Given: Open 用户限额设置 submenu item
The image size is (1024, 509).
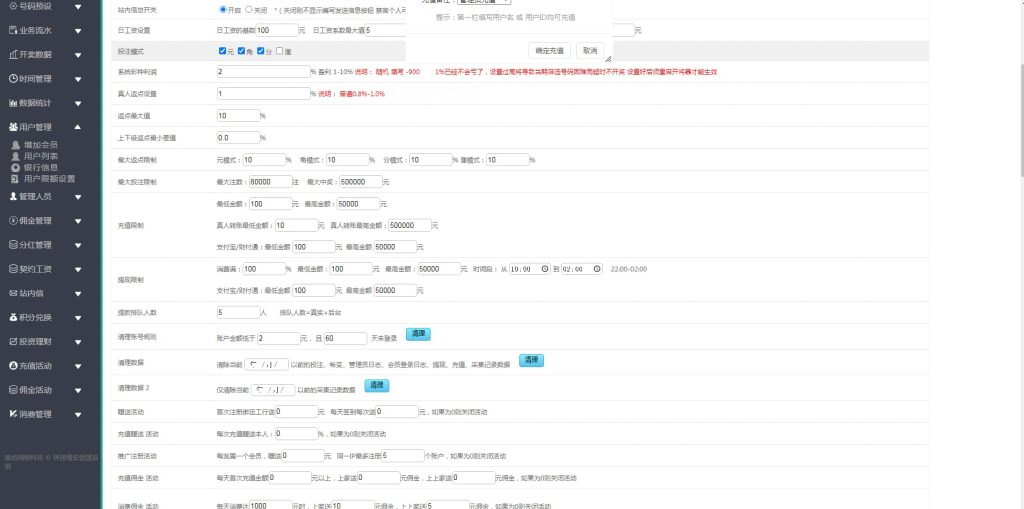Looking at the screenshot, I should click(49, 178).
